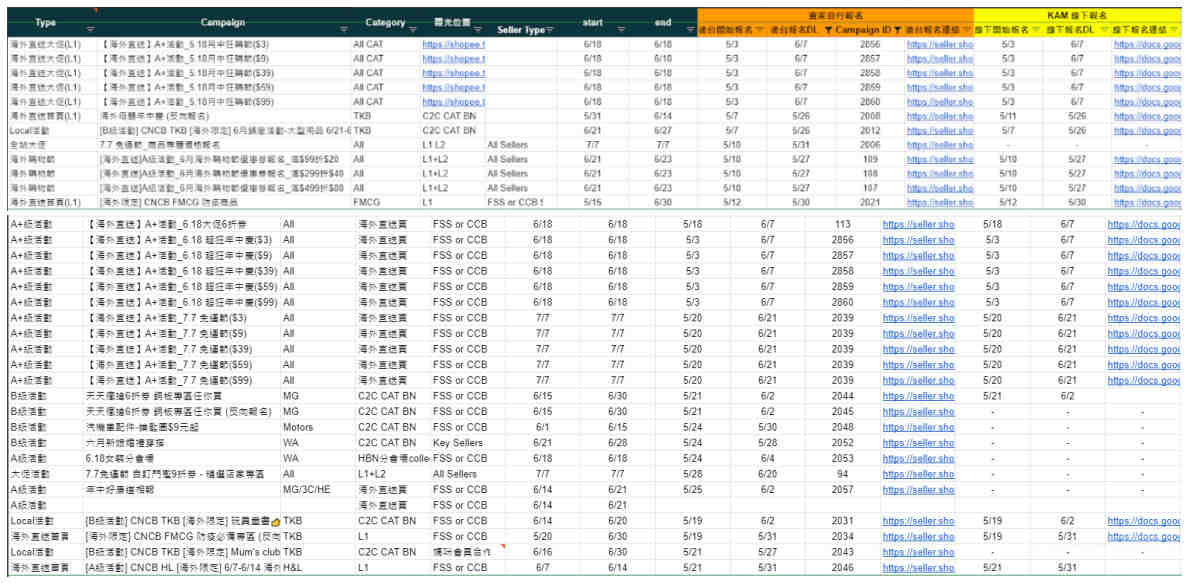Open the 曝光位置 column filter dropdown
The width and height of the screenshot is (1194, 583).
(477, 30)
